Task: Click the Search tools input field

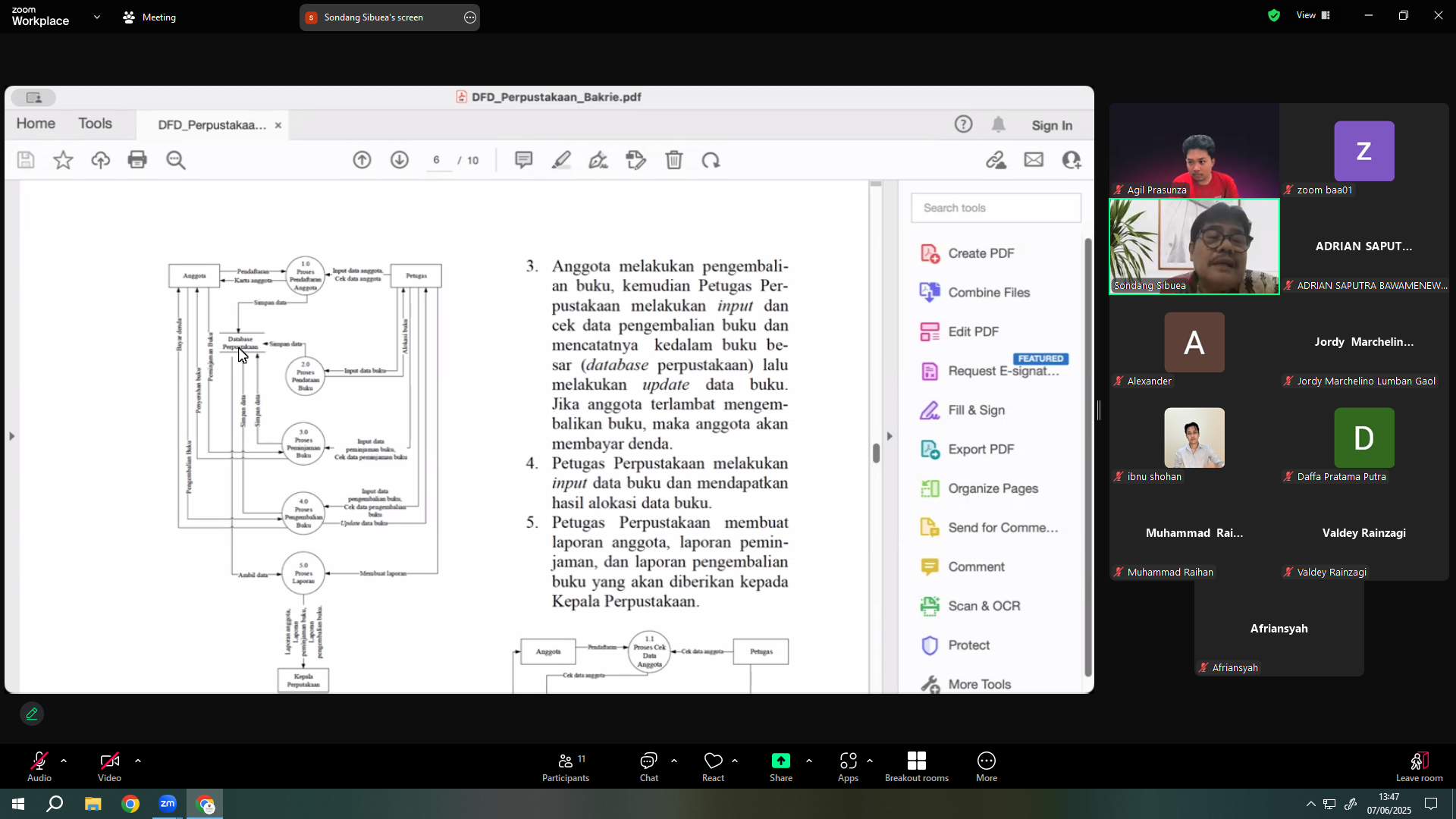Action: click(x=996, y=208)
